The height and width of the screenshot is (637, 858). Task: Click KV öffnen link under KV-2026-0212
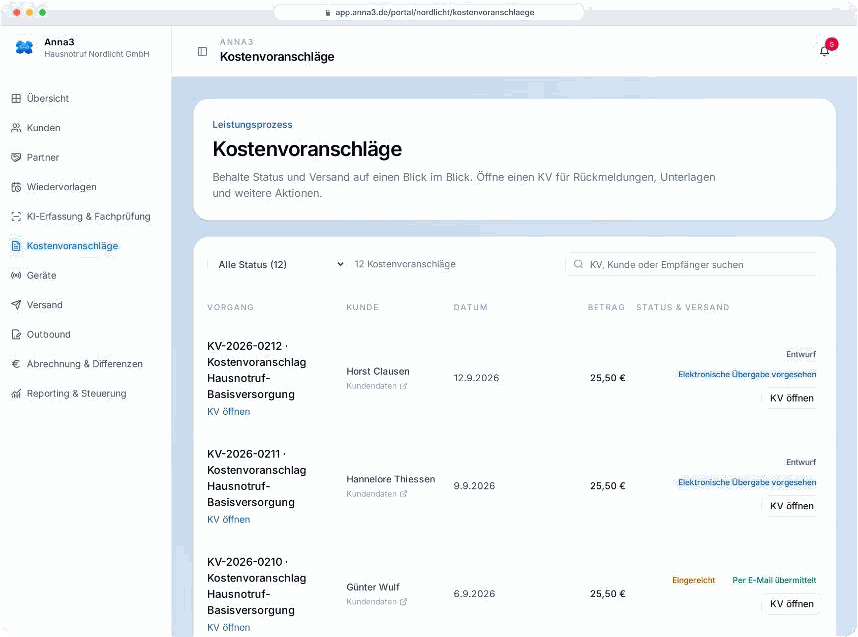pyautogui.click(x=229, y=412)
